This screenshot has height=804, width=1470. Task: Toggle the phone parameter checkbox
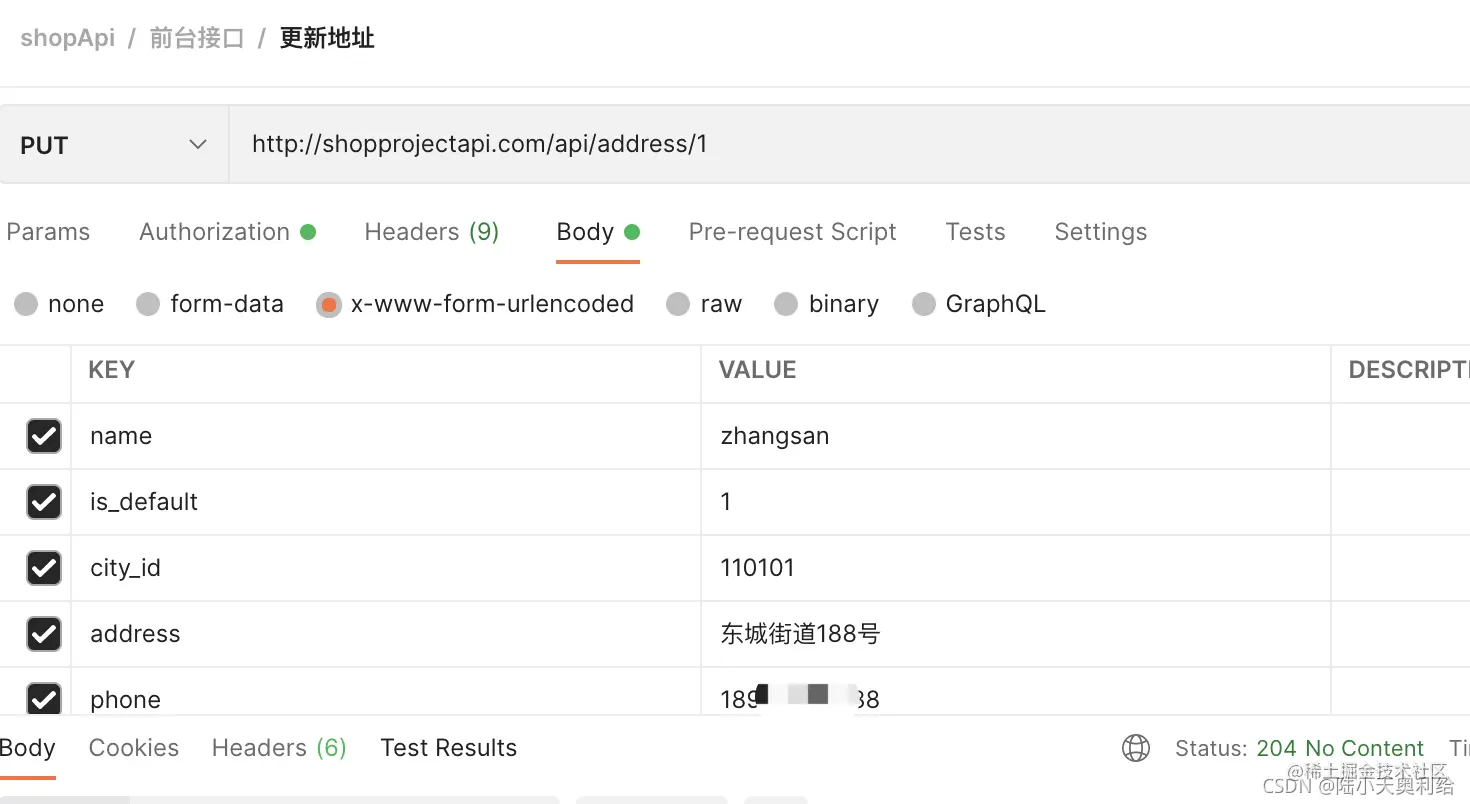tap(43, 699)
